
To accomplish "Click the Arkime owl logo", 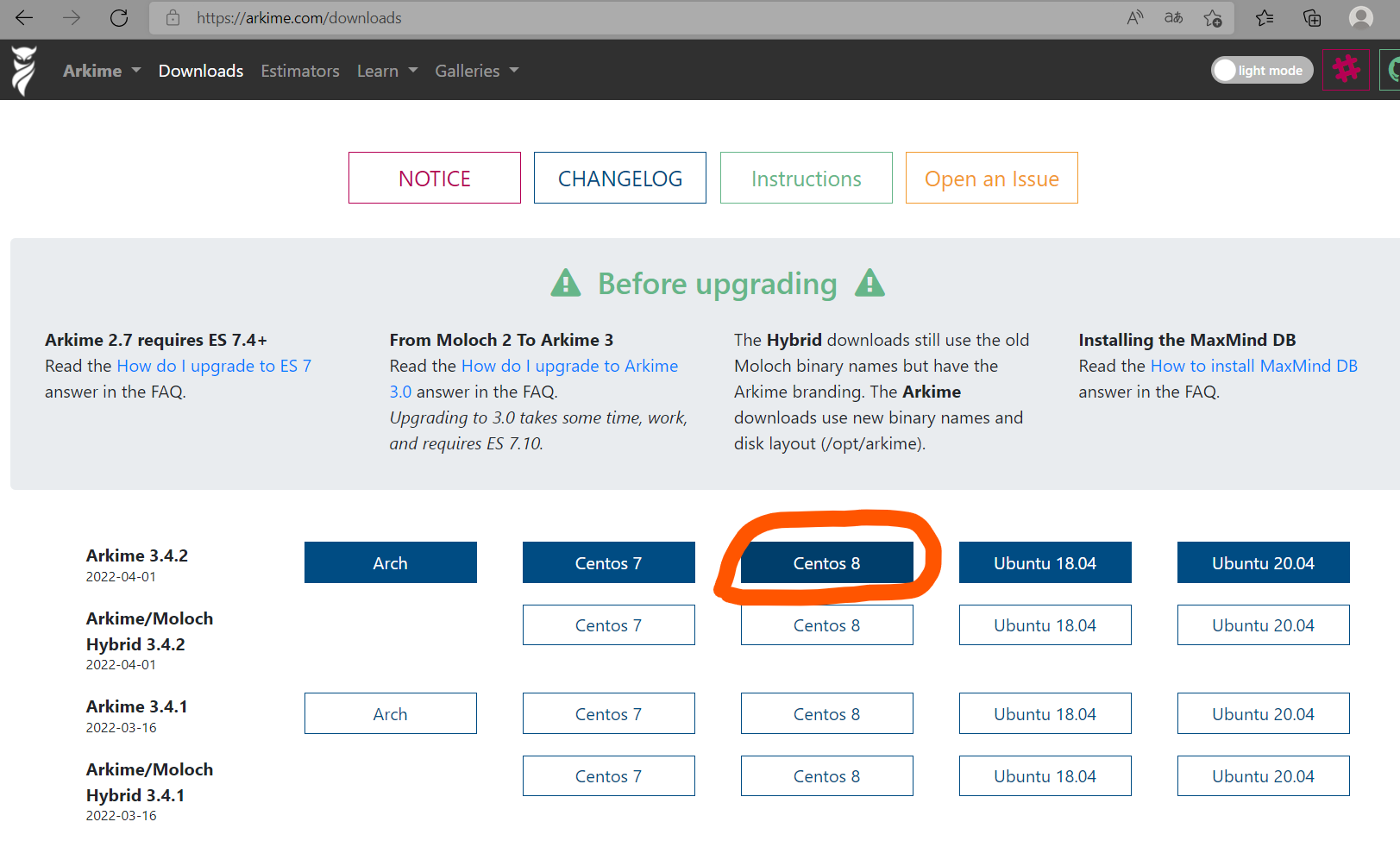I will pos(24,70).
